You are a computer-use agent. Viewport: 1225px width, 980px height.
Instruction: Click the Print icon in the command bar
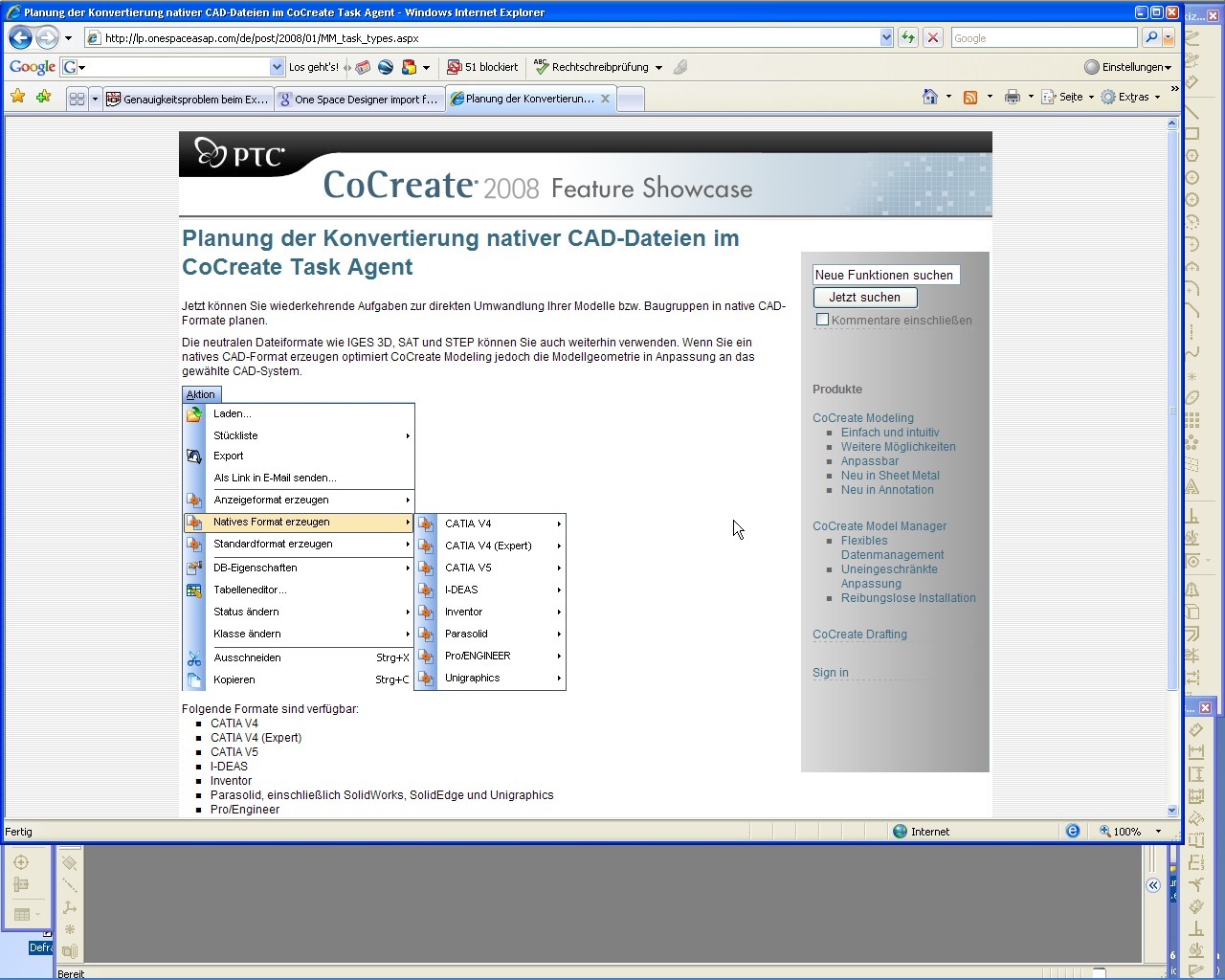click(x=1012, y=97)
